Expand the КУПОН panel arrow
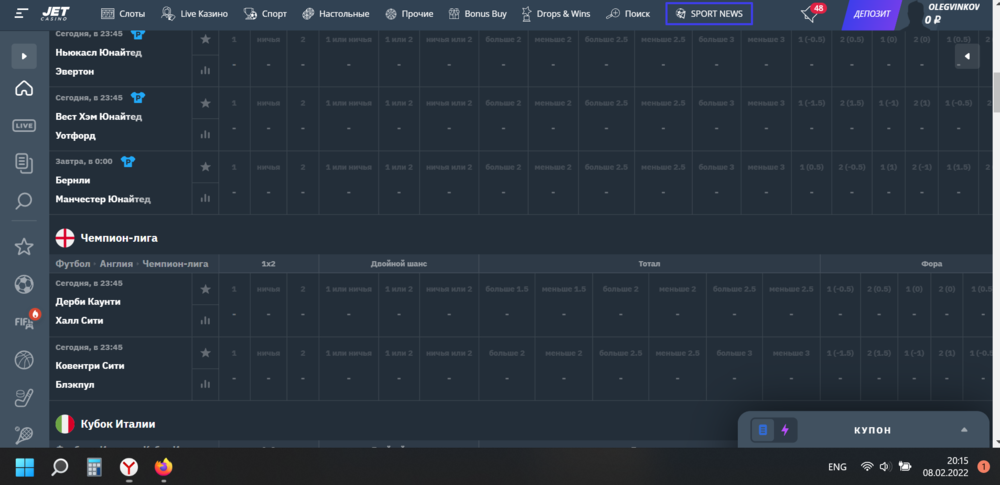The height and width of the screenshot is (485, 1000). 964,429
